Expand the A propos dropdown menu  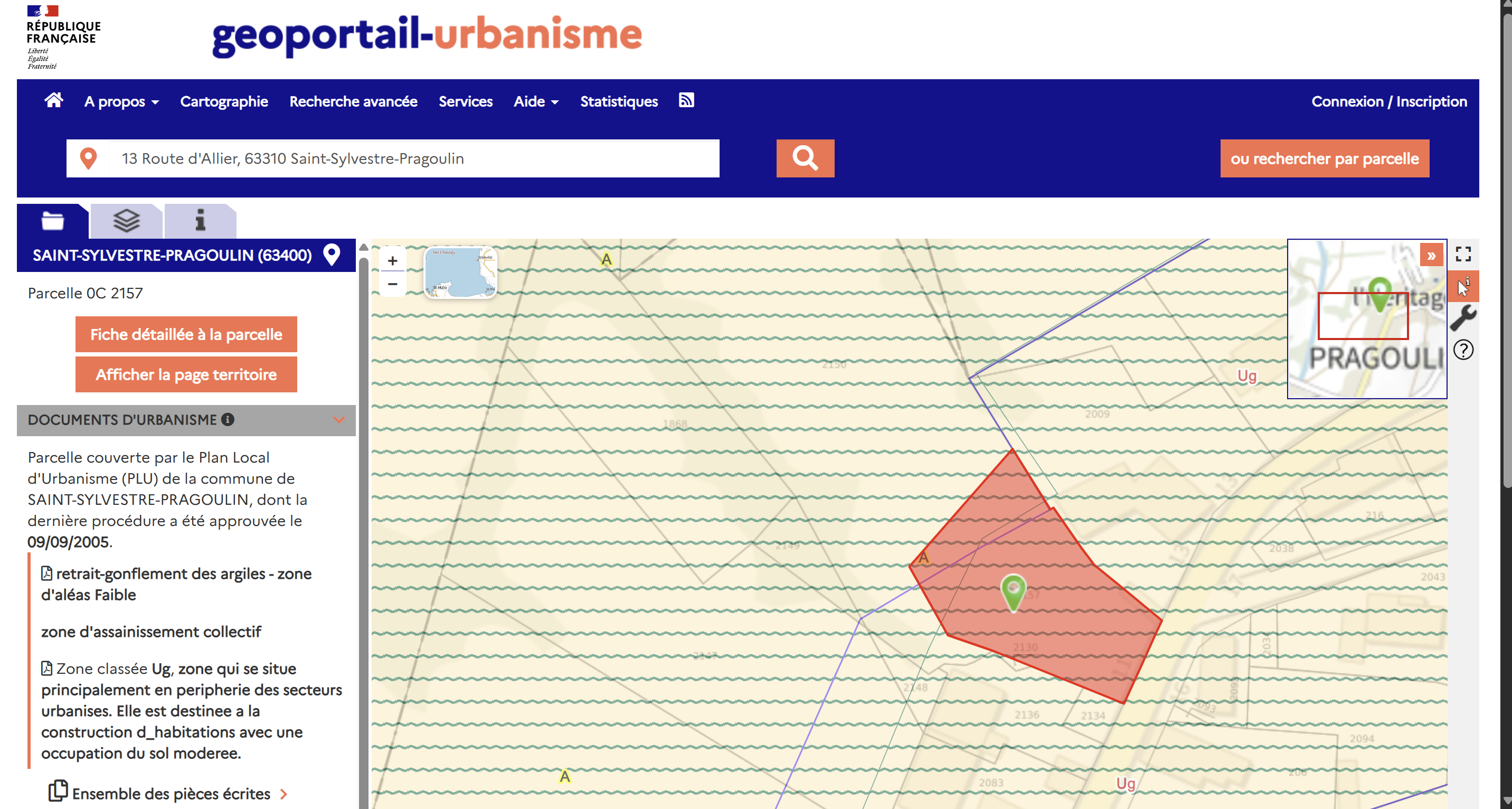121,101
